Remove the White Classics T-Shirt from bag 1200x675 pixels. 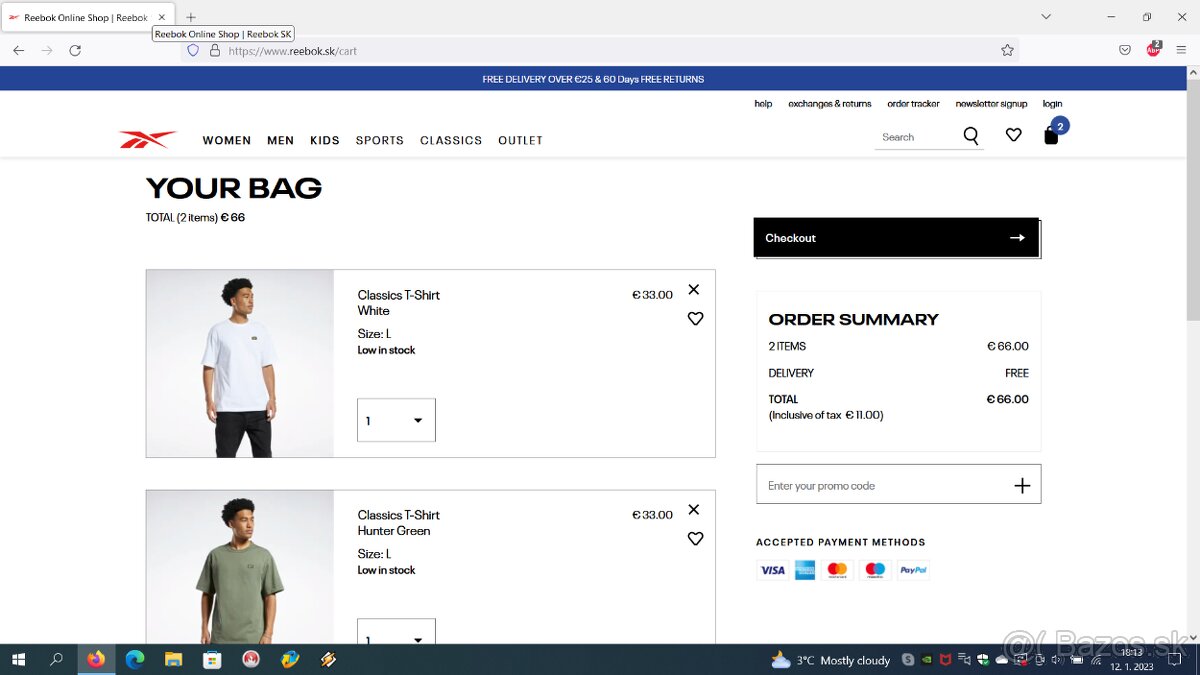(x=694, y=290)
